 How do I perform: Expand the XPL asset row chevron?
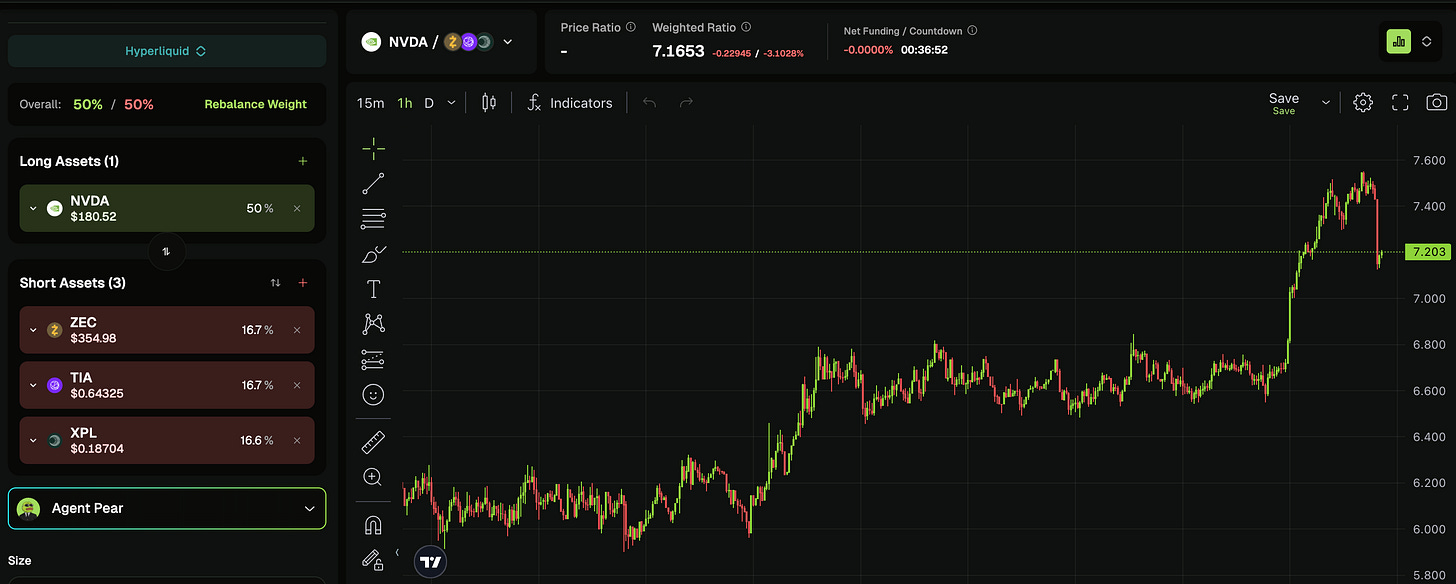coord(33,440)
